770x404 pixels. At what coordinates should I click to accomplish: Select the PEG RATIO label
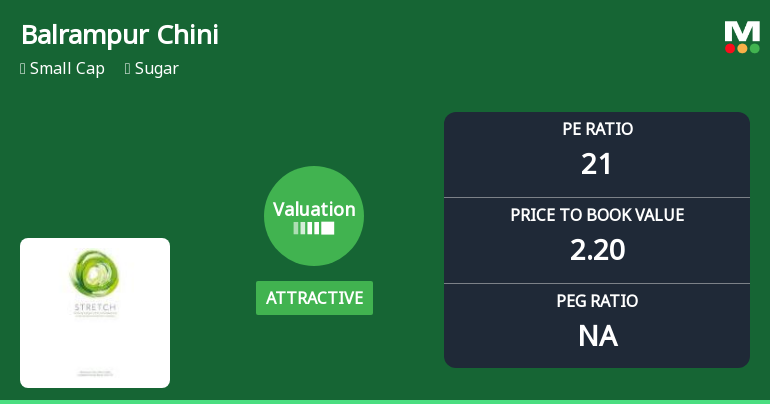point(597,301)
